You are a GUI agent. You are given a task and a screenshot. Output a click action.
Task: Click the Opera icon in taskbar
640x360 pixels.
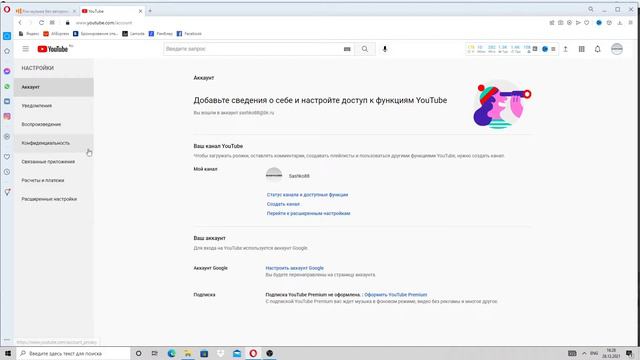tap(253, 353)
